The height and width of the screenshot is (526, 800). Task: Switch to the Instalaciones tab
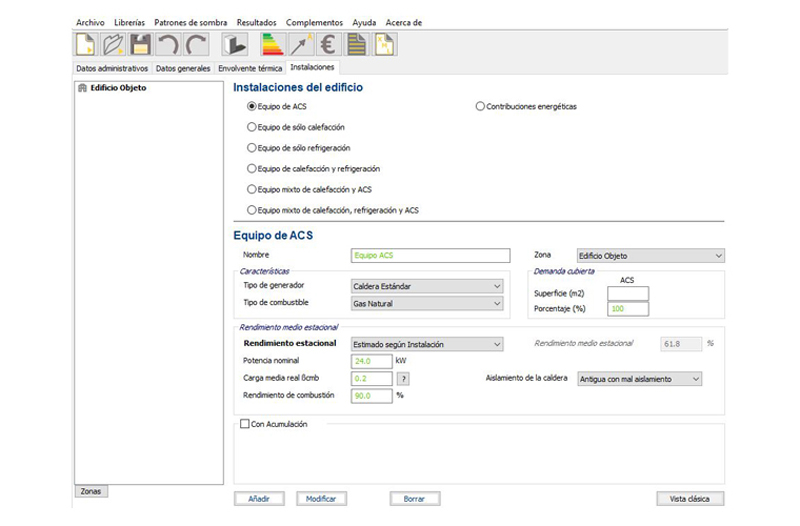[x=312, y=67]
